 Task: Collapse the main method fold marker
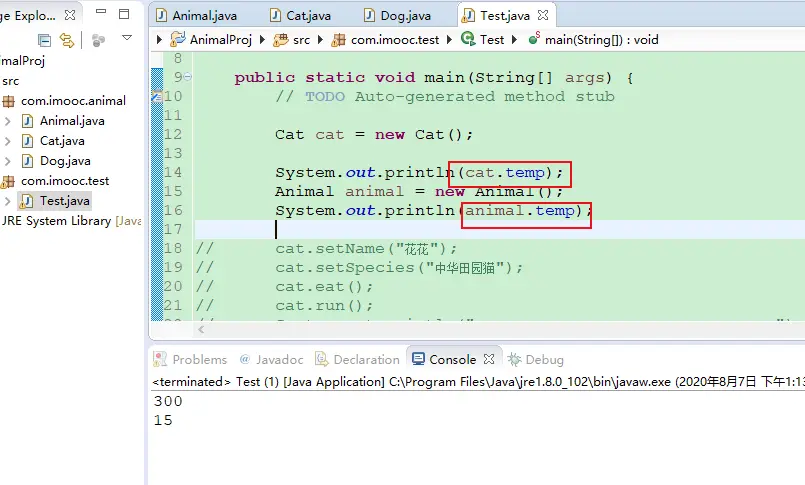pos(189,78)
